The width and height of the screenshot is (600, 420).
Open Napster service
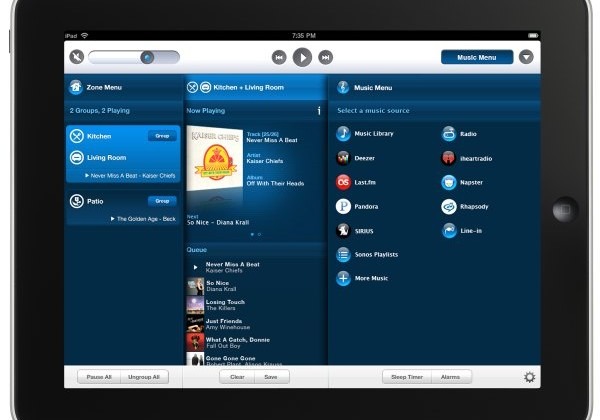pyautogui.click(x=462, y=182)
